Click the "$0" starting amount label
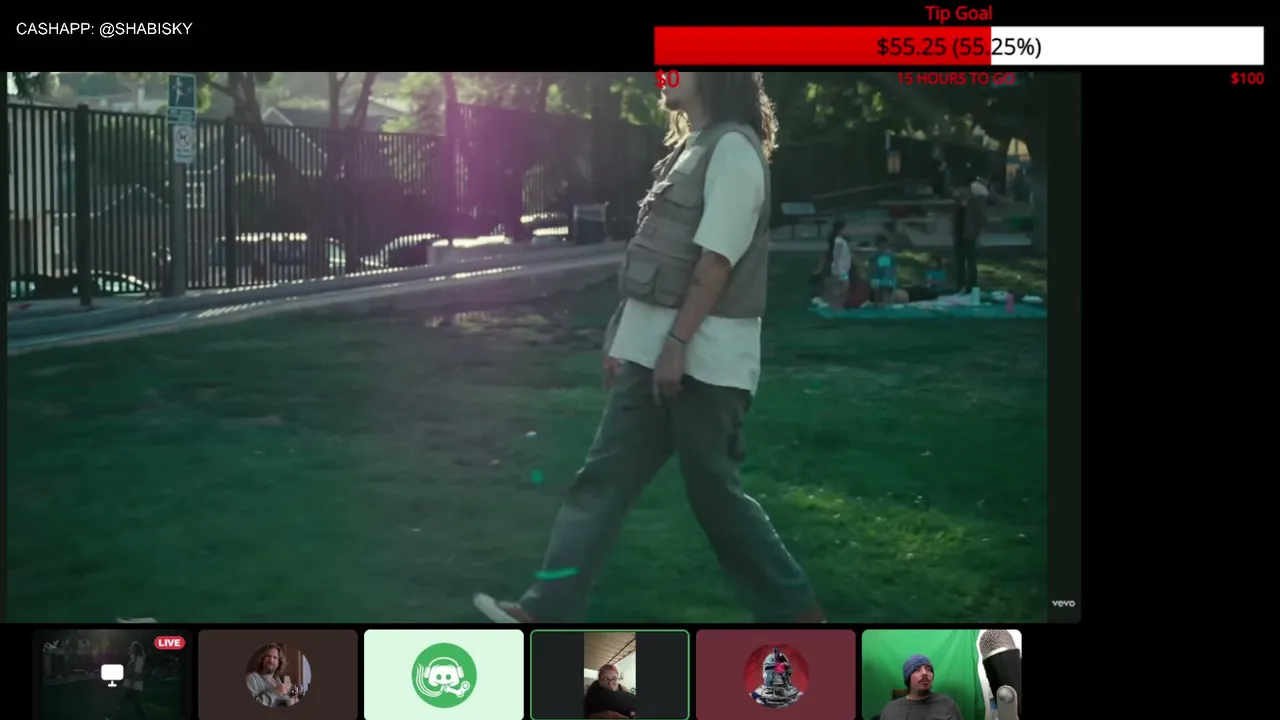1280x720 pixels. coord(667,79)
